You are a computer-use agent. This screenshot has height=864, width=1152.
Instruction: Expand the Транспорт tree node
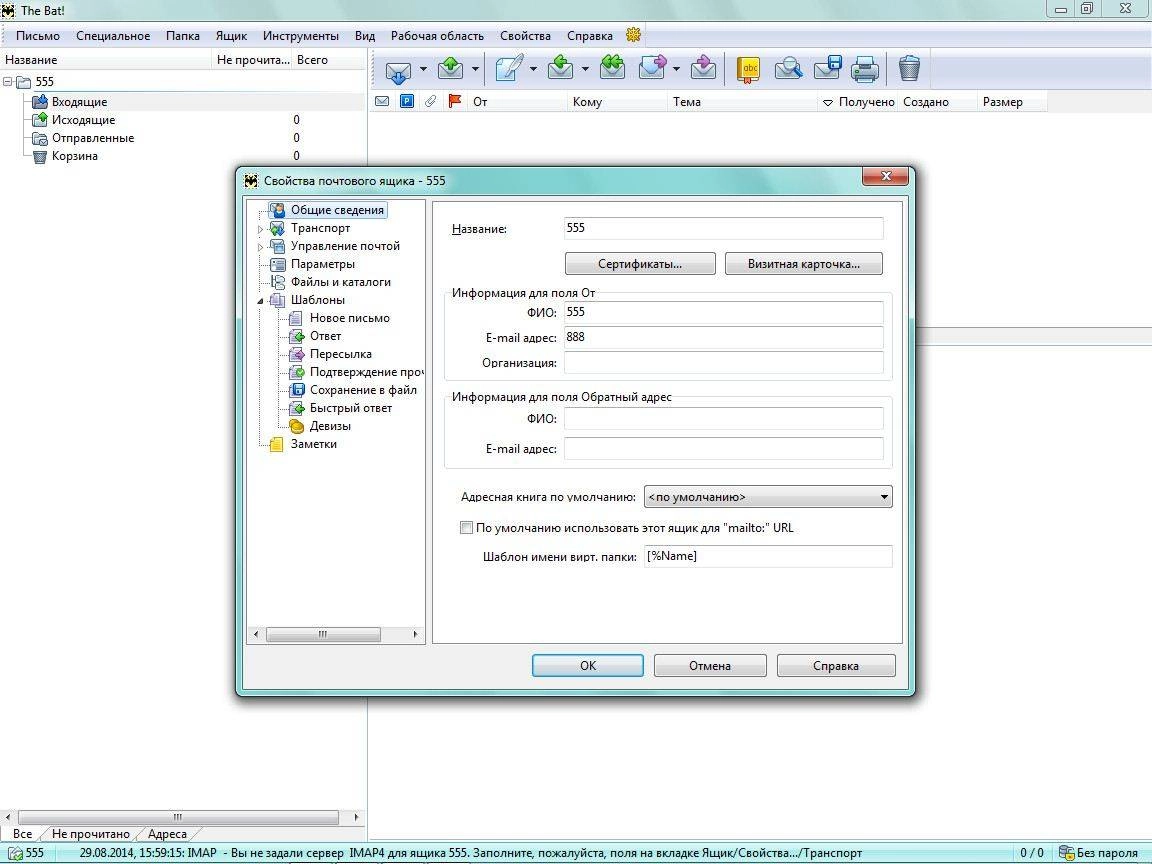click(x=260, y=229)
